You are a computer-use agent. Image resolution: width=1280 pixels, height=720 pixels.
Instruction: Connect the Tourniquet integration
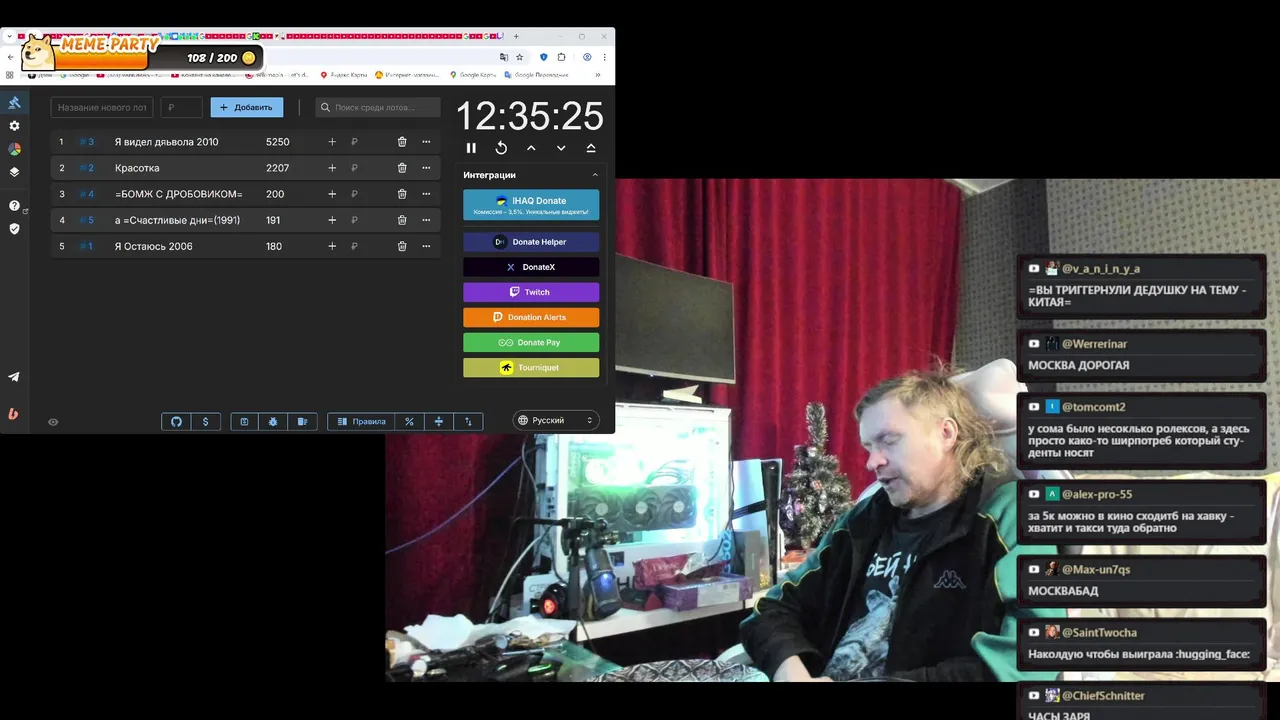pos(531,367)
